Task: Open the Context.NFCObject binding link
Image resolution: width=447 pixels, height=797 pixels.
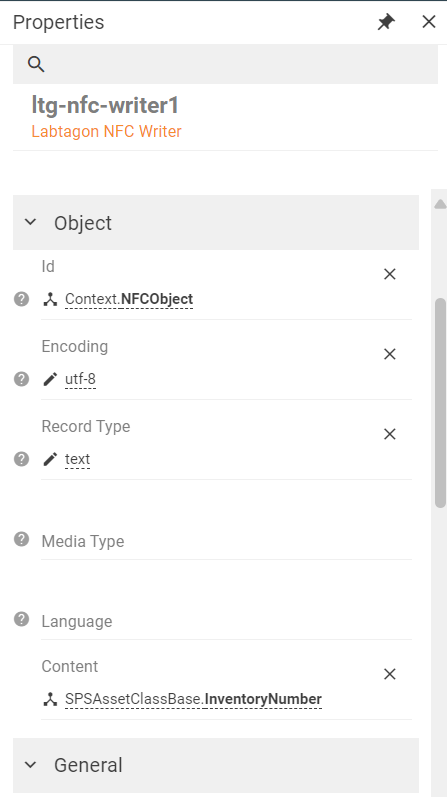Action: [x=129, y=299]
